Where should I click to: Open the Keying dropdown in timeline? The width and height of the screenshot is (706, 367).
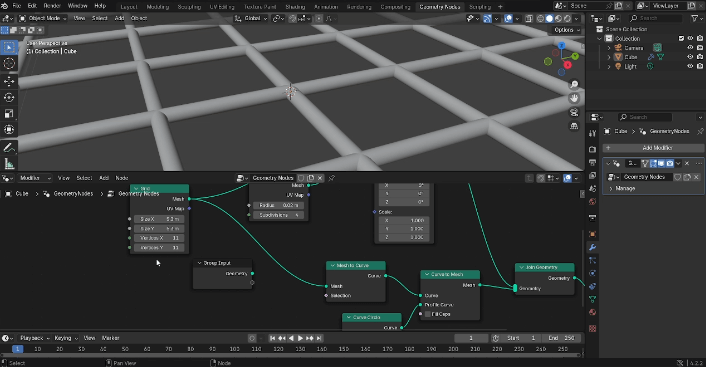(66, 338)
